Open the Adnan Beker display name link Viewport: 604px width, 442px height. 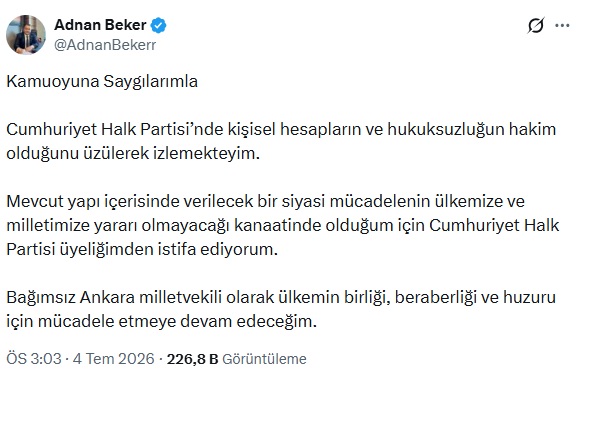pos(100,25)
